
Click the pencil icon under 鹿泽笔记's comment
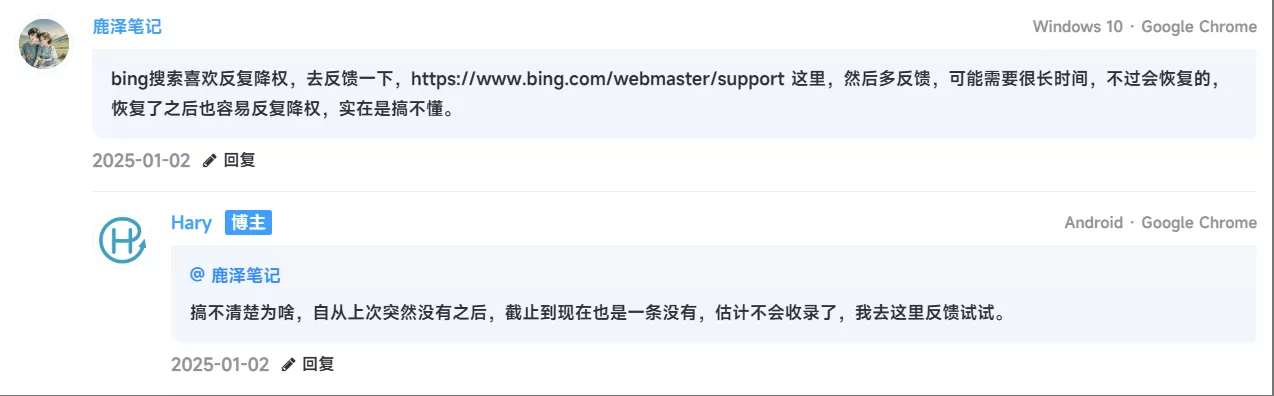coord(209,160)
